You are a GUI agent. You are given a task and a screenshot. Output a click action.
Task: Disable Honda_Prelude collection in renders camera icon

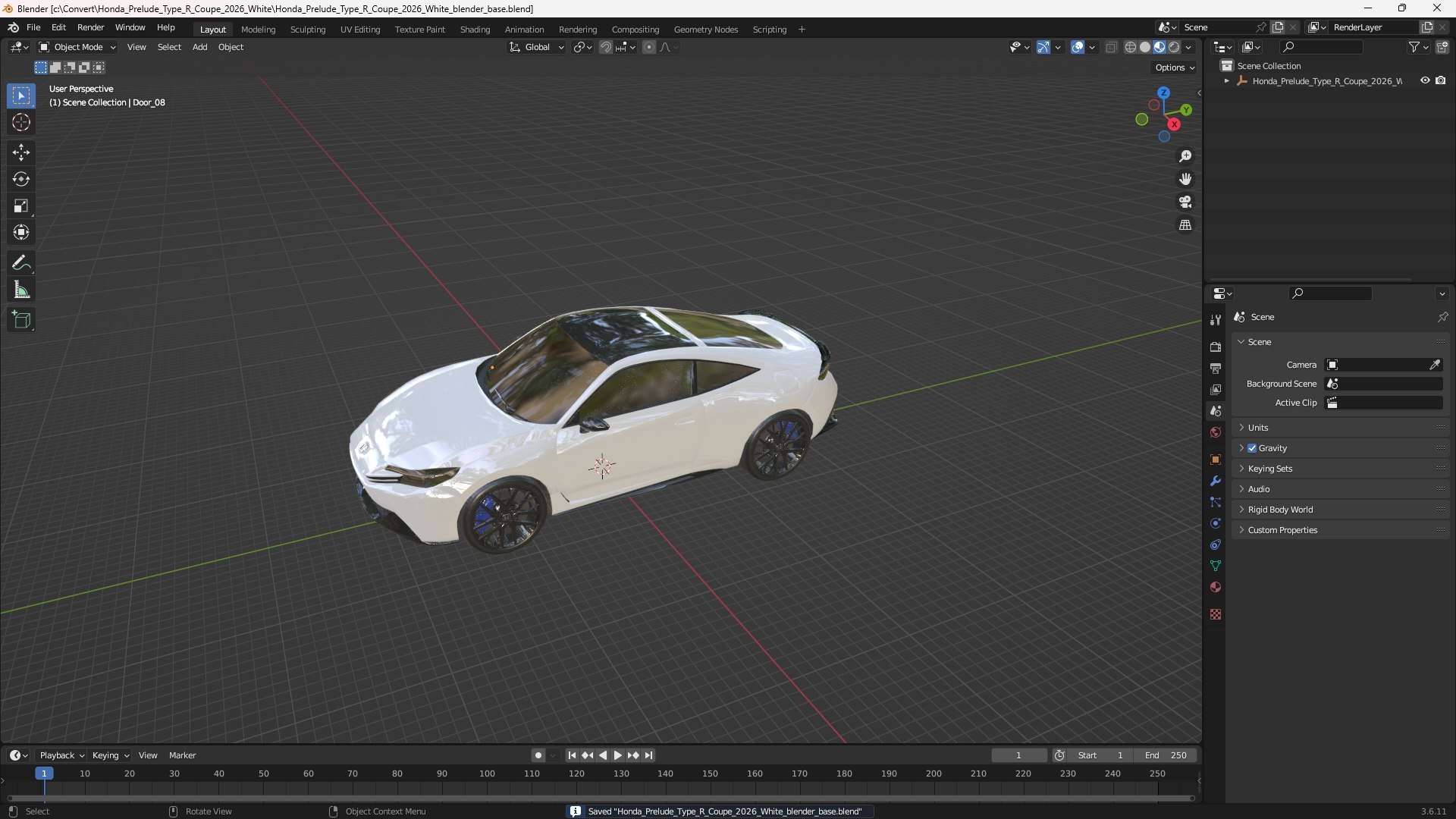[1441, 80]
